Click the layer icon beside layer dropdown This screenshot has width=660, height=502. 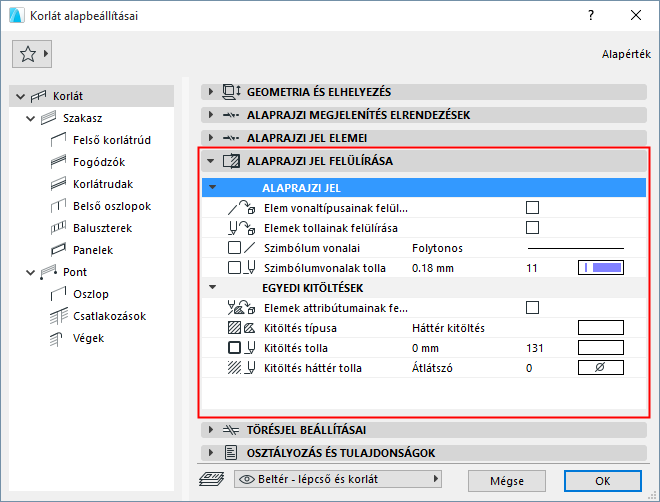[x=212, y=479]
